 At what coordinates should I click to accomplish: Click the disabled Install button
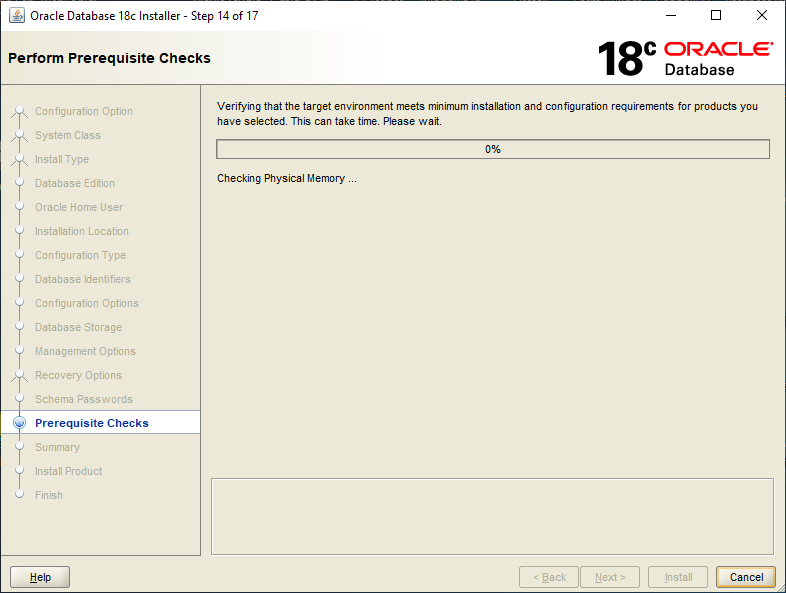678,577
